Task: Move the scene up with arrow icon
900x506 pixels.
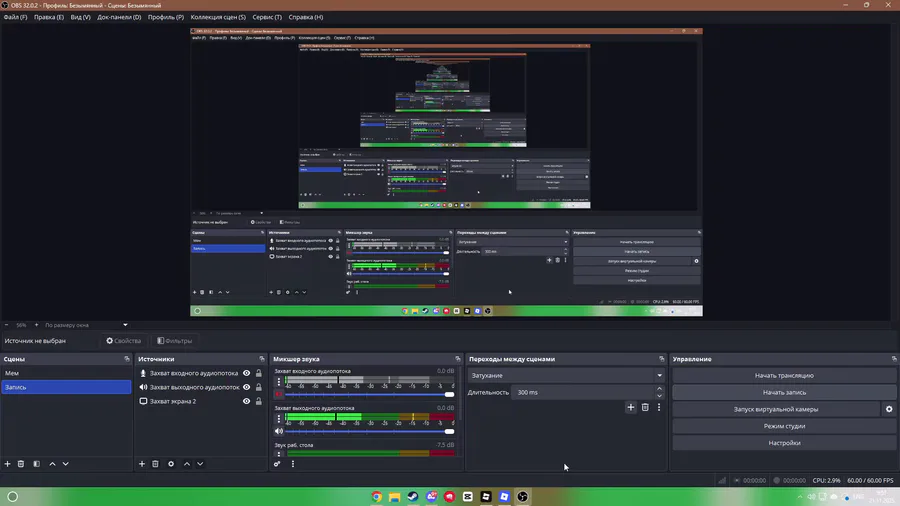Action: coord(52,464)
